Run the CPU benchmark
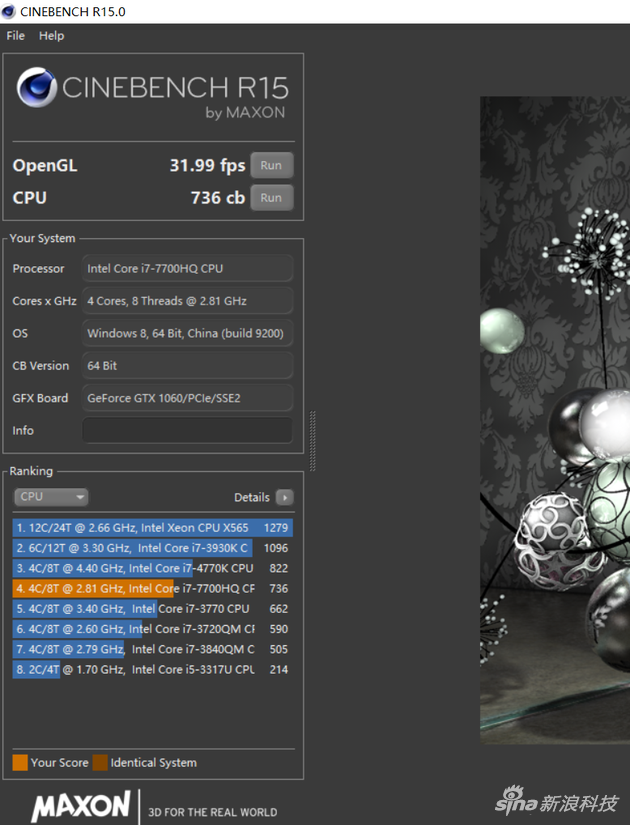The width and height of the screenshot is (630, 825). 272,198
